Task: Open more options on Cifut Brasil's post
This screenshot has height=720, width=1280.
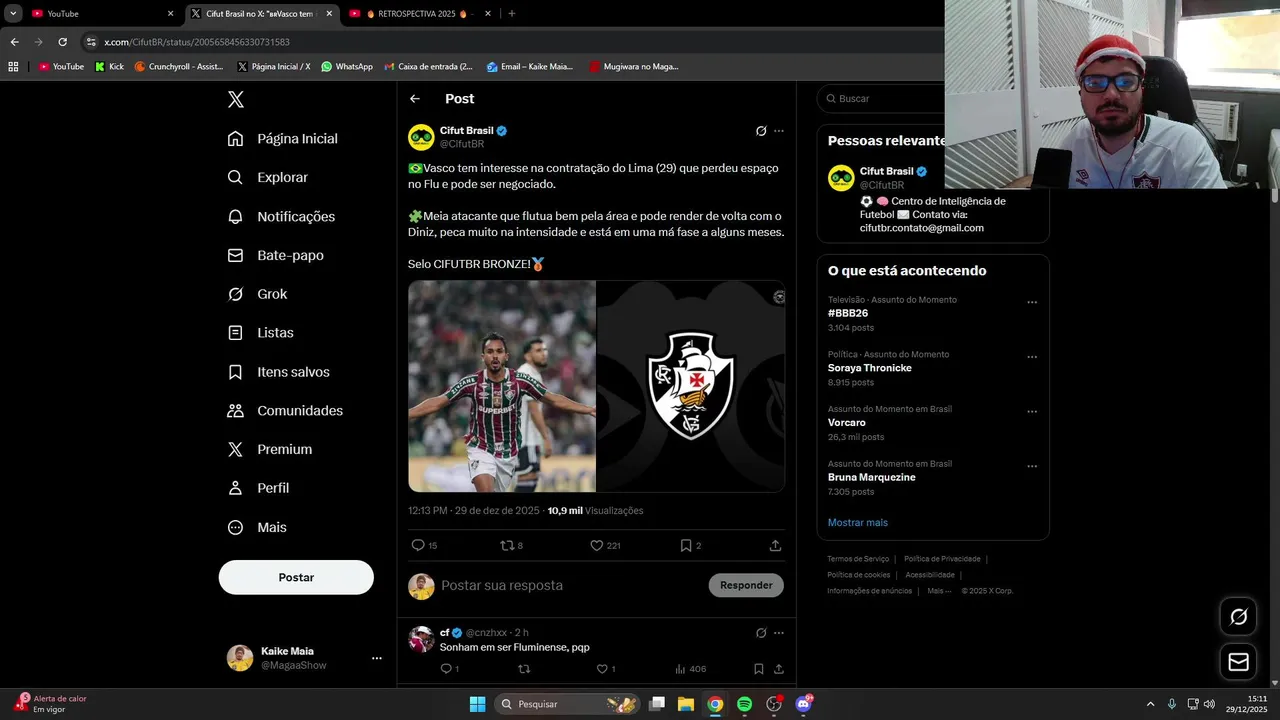Action: click(x=779, y=131)
